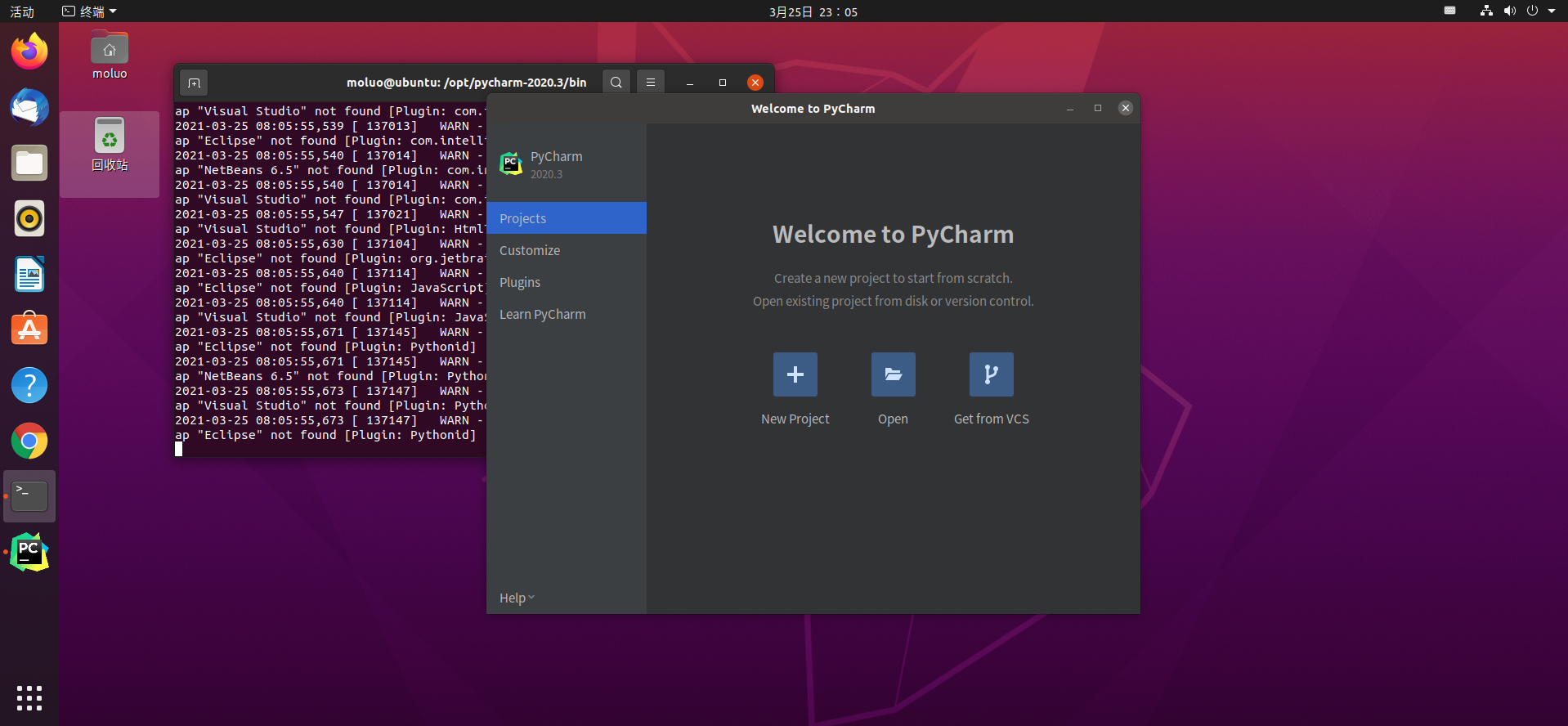The width and height of the screenshot is (1568, 726).
Task: Click the volume icon in top bar
Action: [1509, 11]
